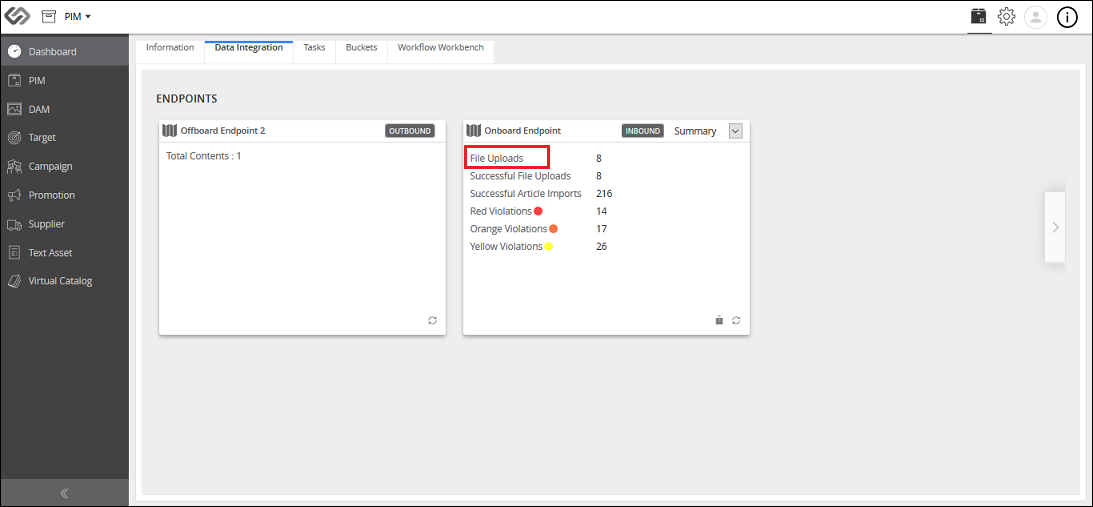Open Campaign in the sidebar

coord(64,166)
